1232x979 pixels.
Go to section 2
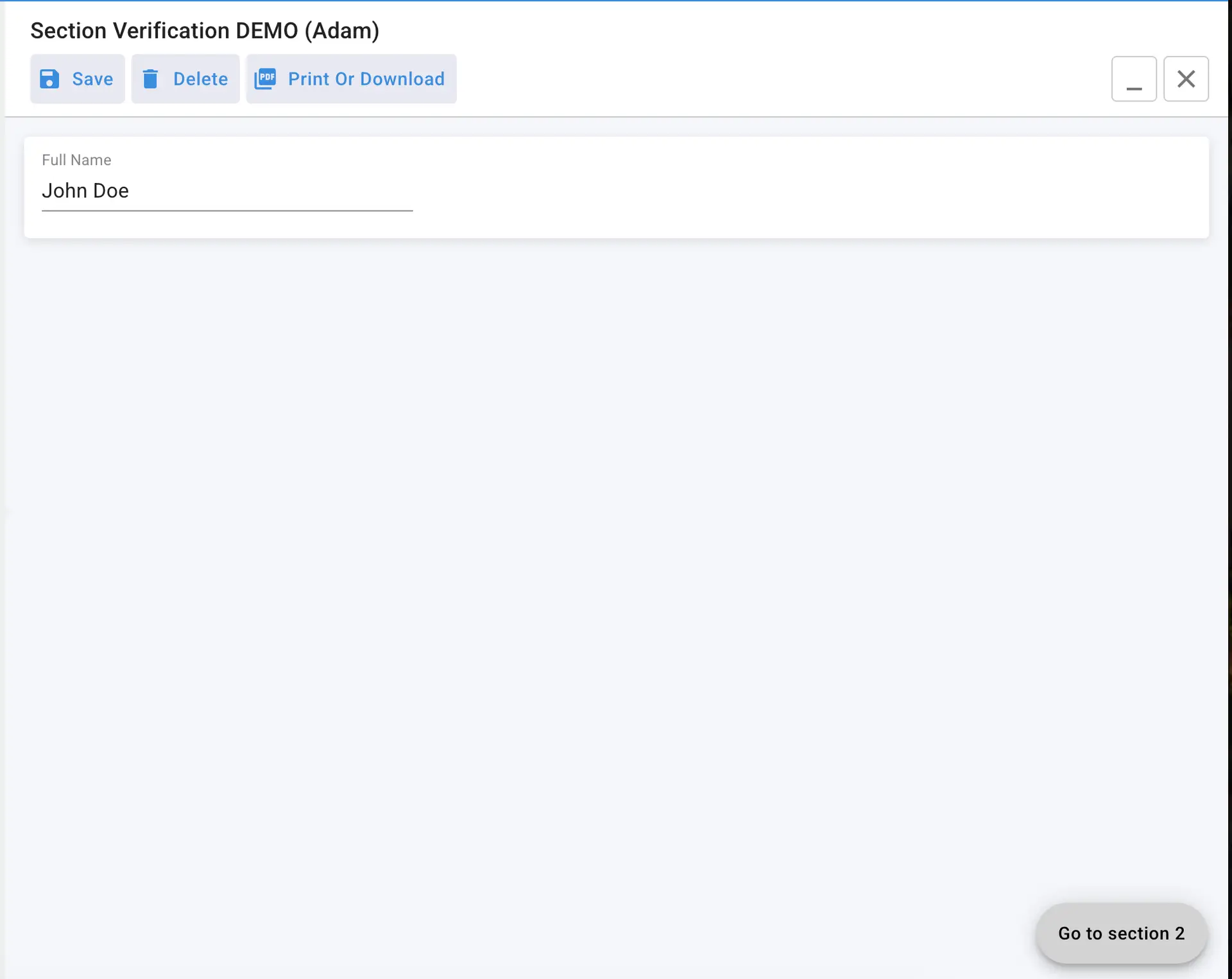(x=1121, y=933)
